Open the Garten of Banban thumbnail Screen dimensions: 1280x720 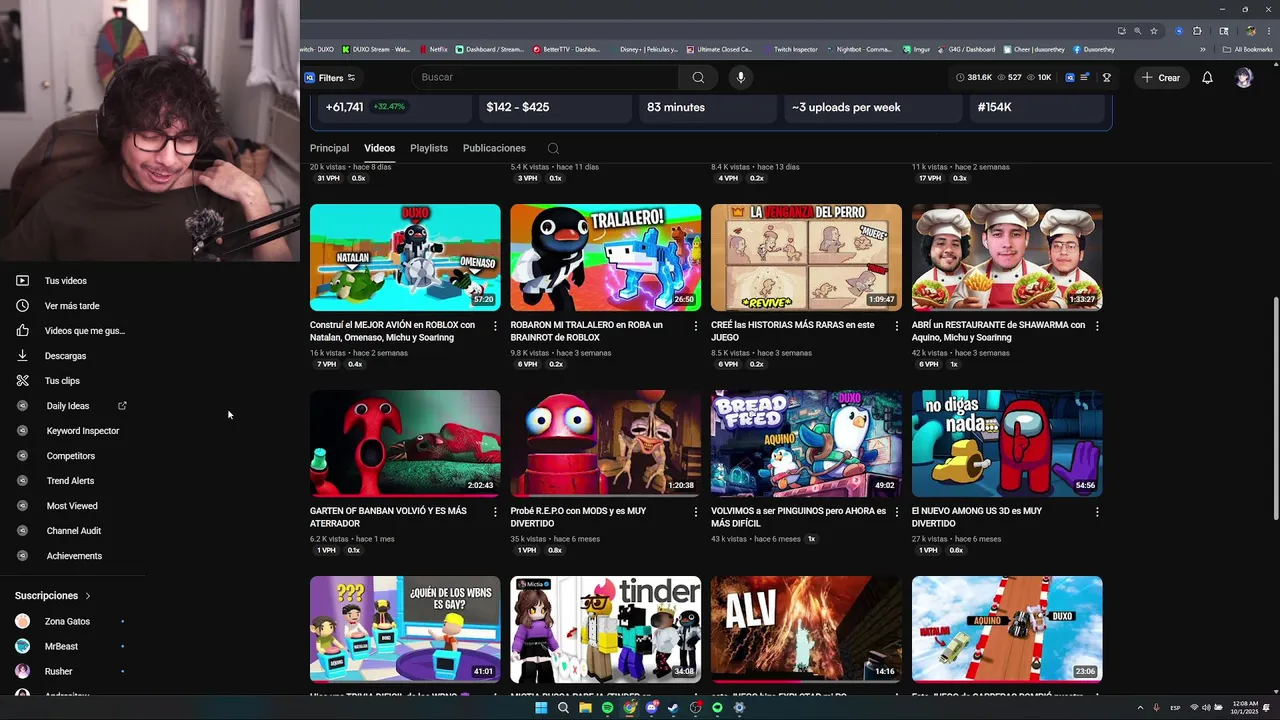pos(405,444)
